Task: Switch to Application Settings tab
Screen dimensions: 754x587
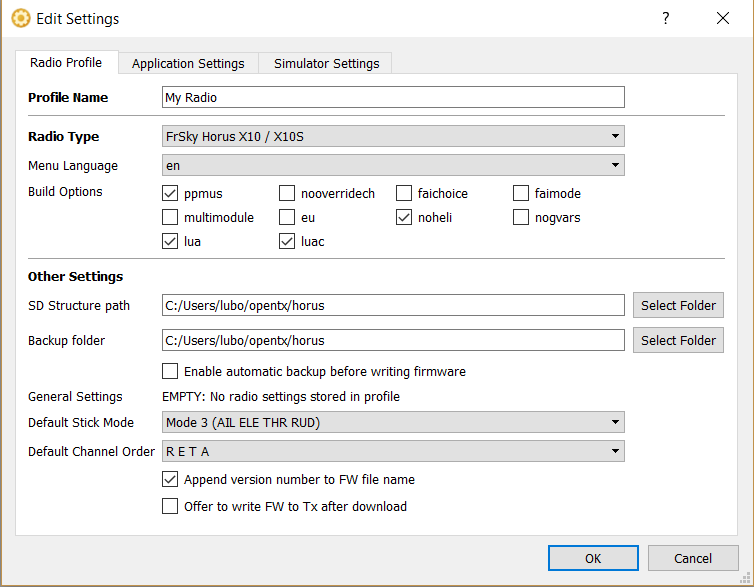Action: tap(188, 63)
